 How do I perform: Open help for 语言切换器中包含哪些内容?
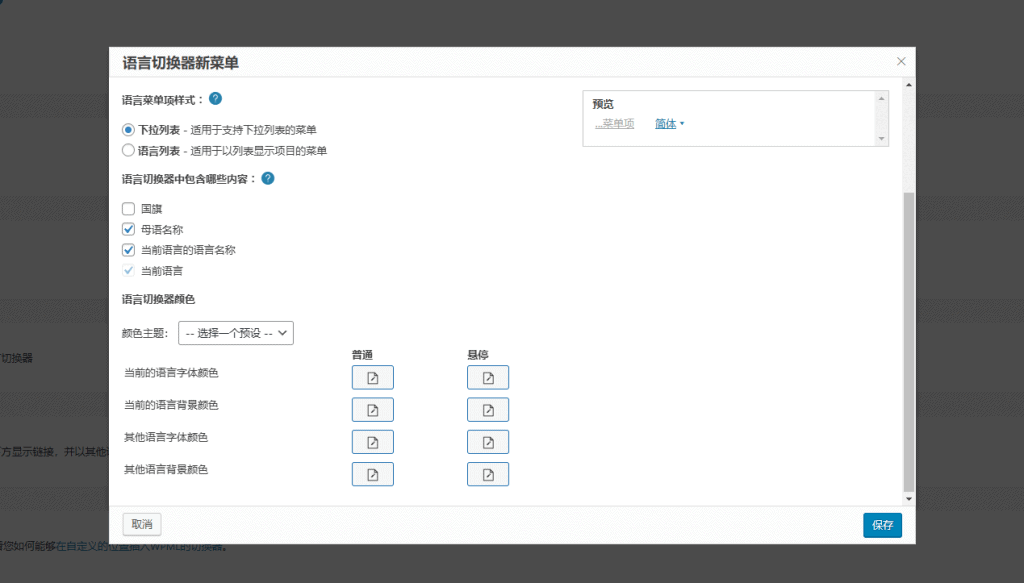tap(268, 178)
